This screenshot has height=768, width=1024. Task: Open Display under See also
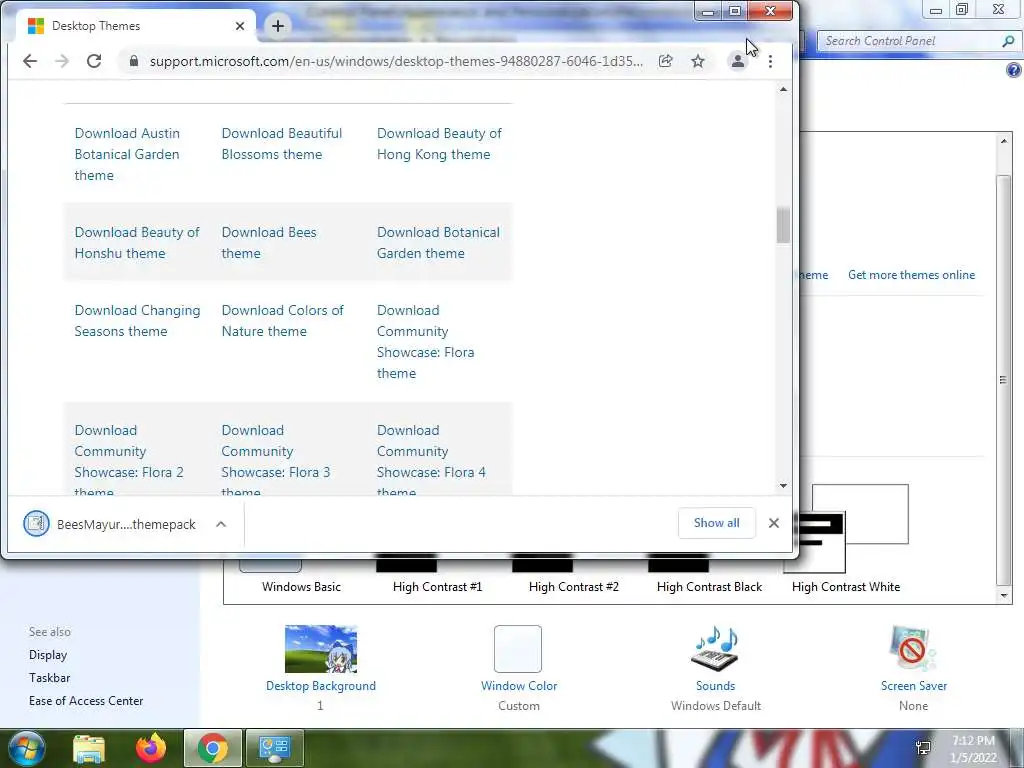48,655
